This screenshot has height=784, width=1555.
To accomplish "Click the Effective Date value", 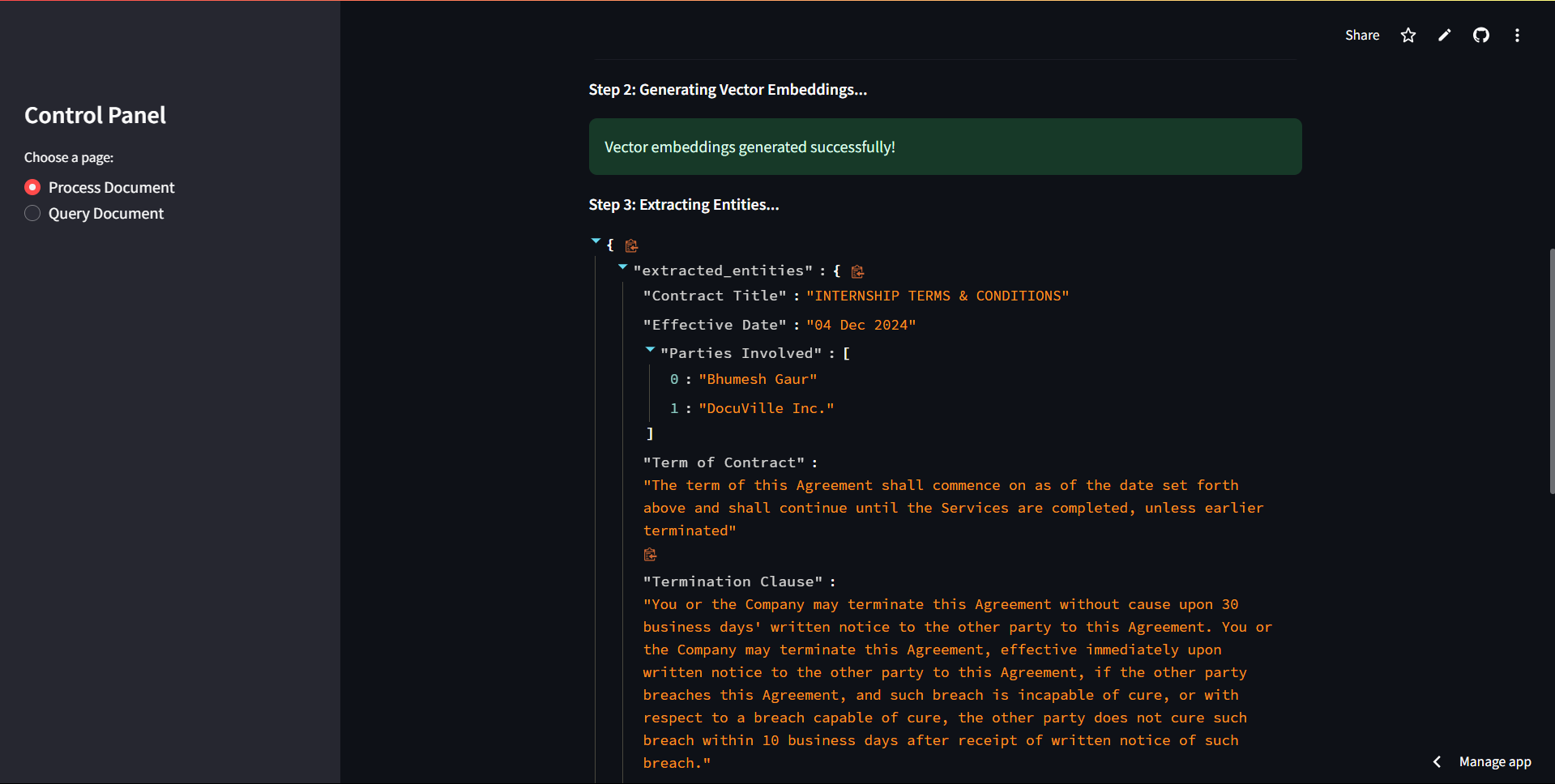I will pyautogui.click(x=861, y=325).
